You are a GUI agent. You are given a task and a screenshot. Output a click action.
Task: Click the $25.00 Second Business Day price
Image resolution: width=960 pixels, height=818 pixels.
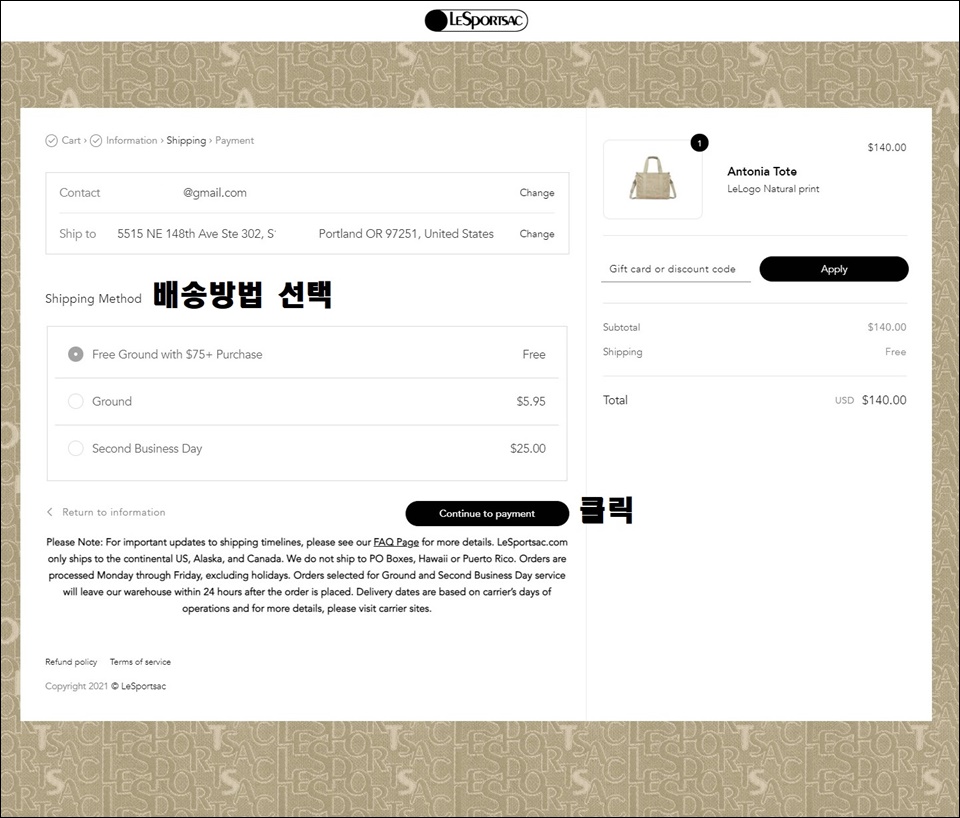click(x=528, y=448)
